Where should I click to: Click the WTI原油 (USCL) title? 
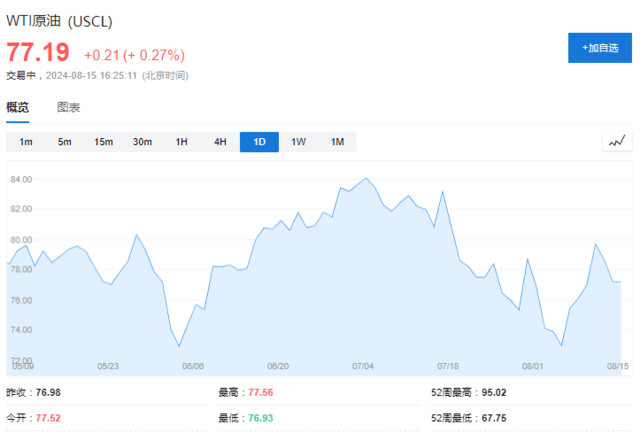(x=59, y=21)
